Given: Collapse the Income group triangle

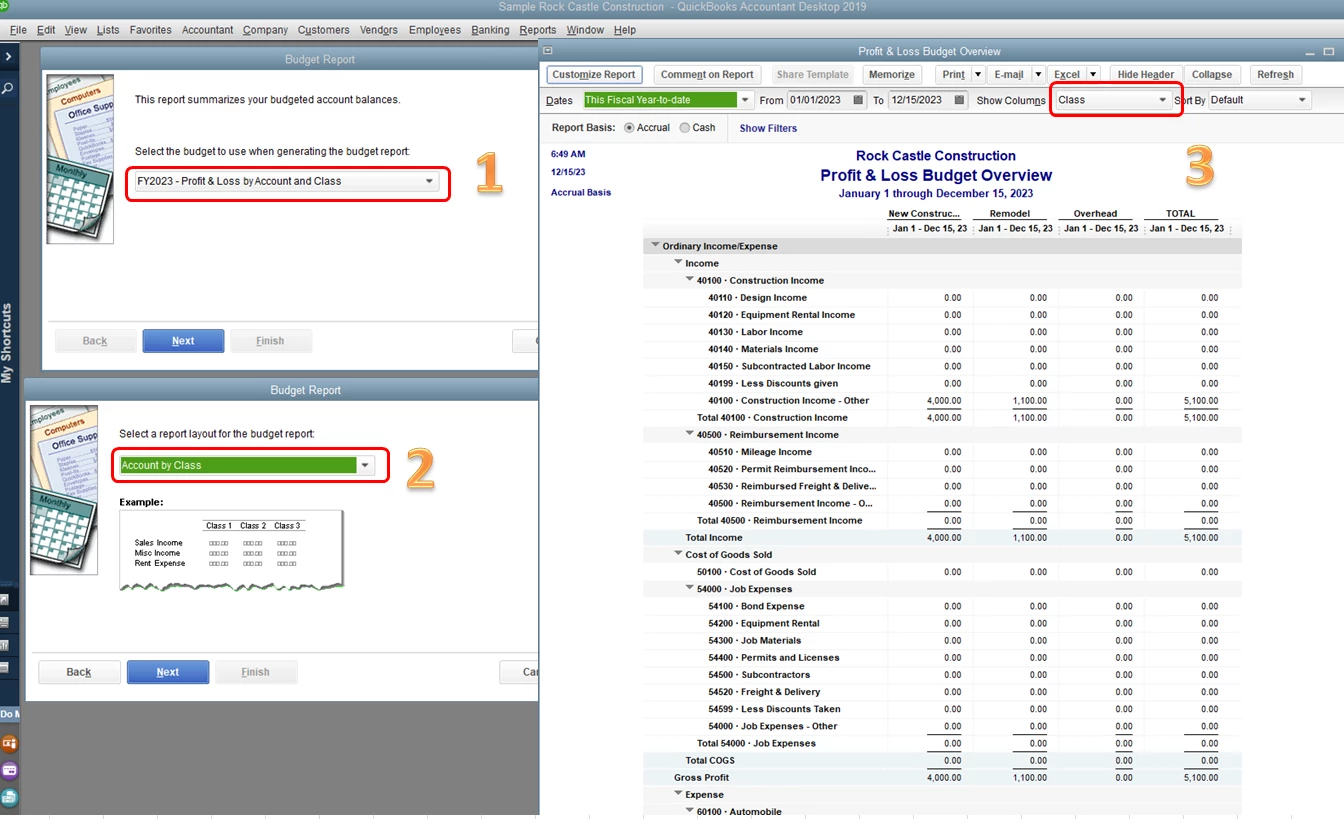Looking at the screenshot, I should (678, 263).
